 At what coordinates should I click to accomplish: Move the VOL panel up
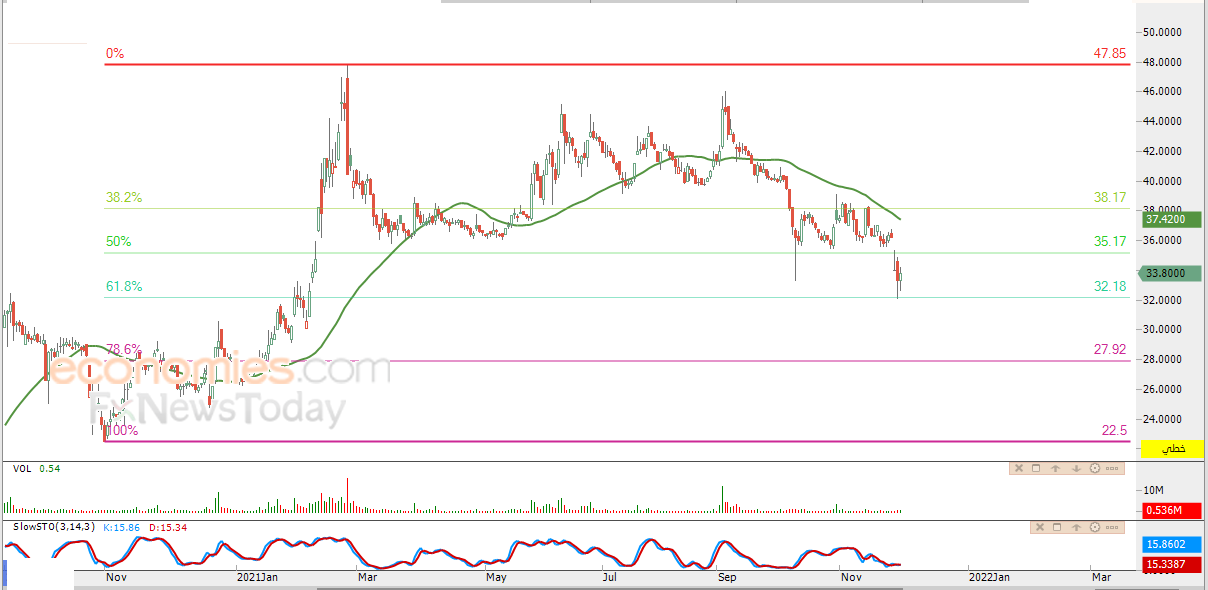[x=1056, y=468]
